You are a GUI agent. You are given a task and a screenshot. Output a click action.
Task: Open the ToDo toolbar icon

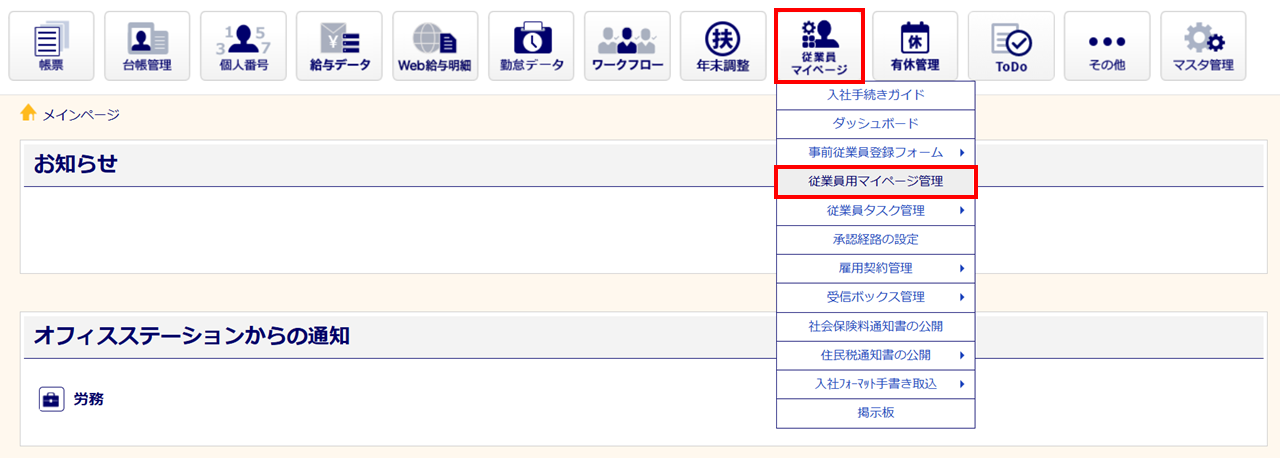pos(1011,46)
